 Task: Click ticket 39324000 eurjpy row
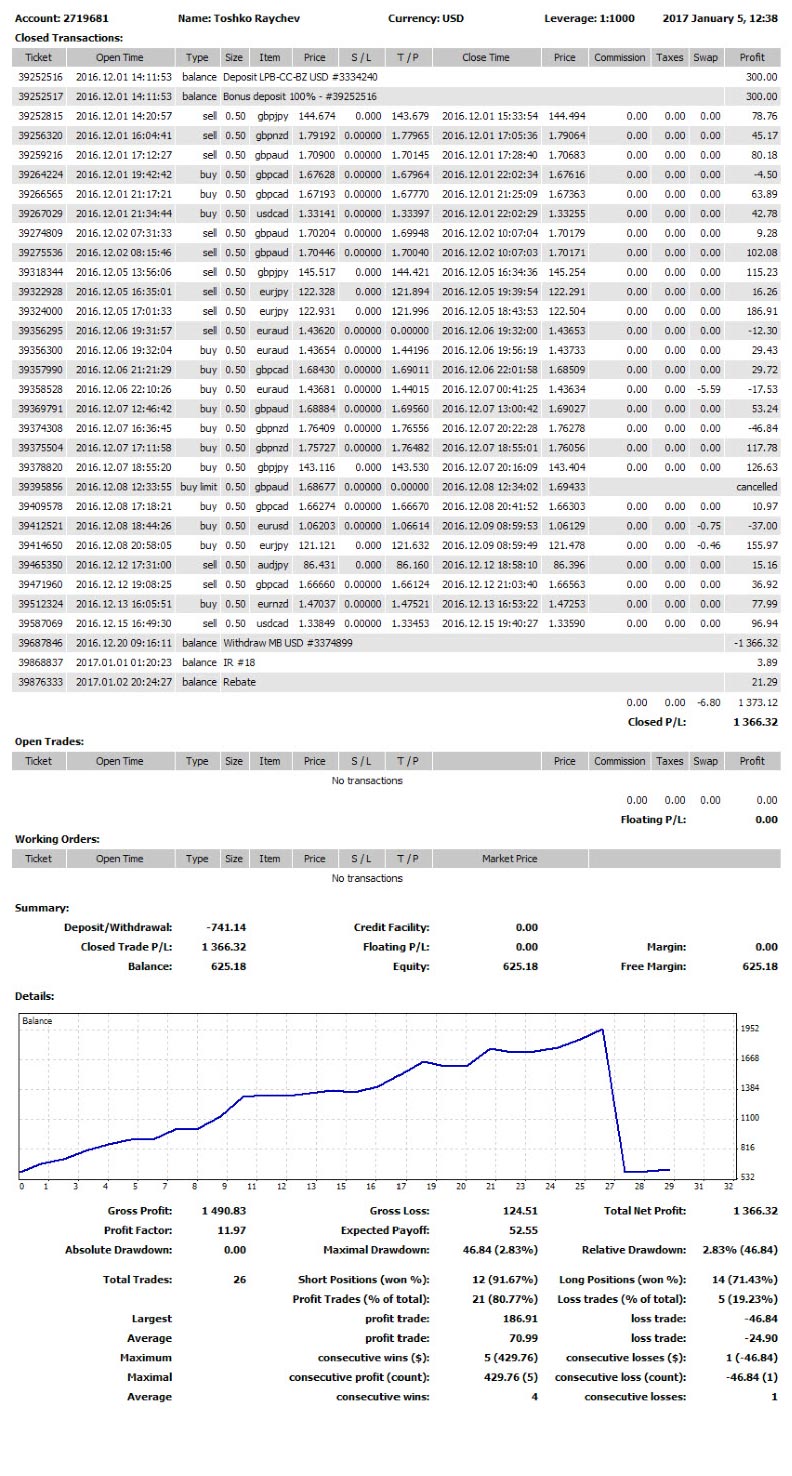[397, 311]
